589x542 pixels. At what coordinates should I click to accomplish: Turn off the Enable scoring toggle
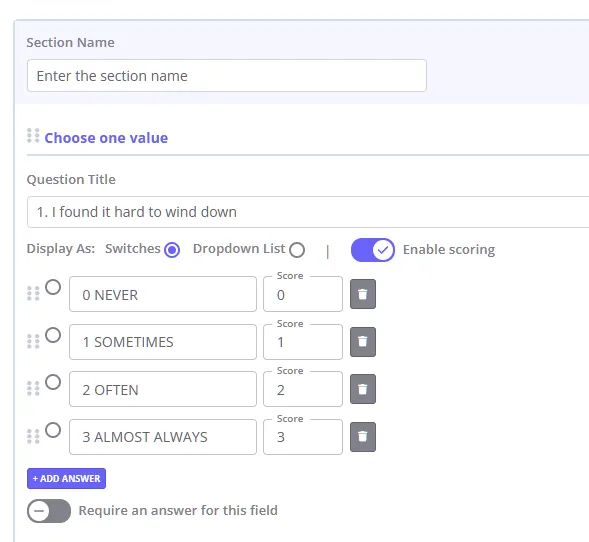[x=373, y=250]
